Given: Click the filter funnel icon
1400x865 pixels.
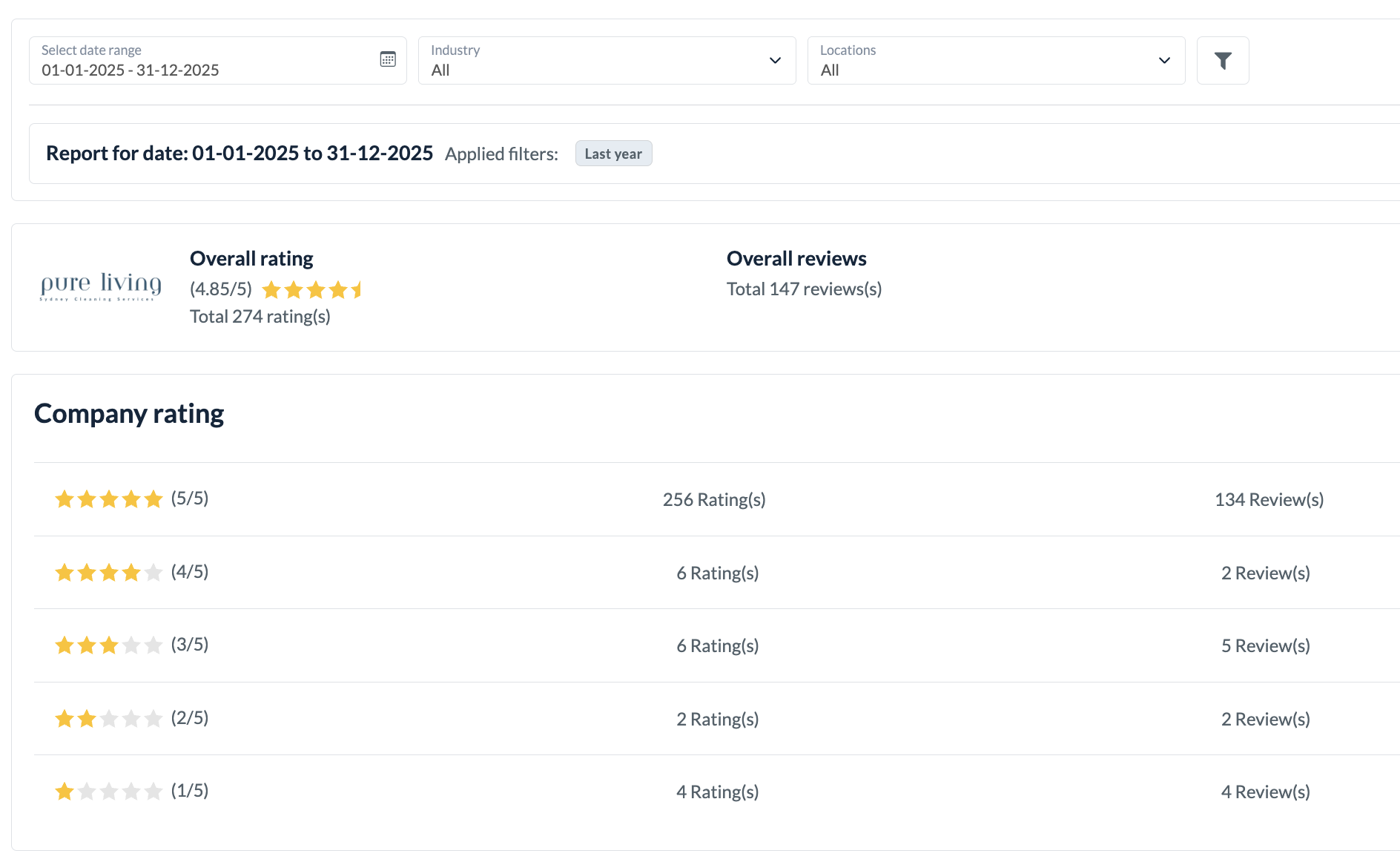Looking at the screenshot, I should [1223, 60].
